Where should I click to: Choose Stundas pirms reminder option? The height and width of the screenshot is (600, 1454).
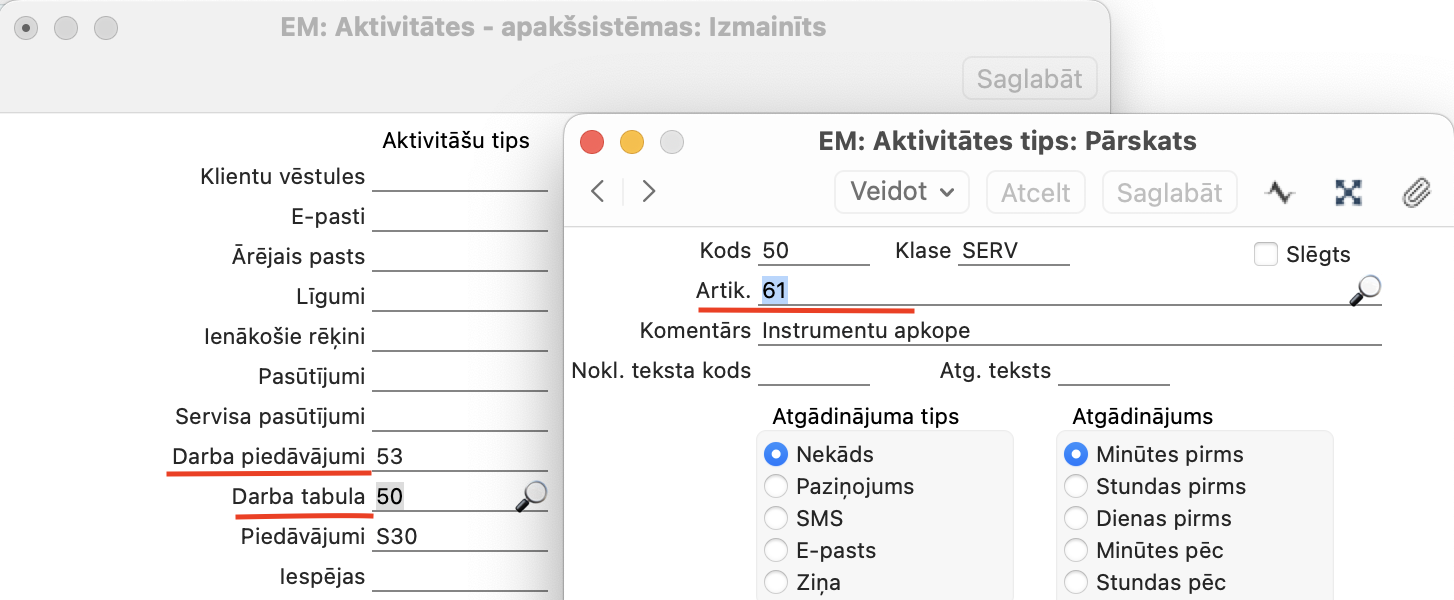pos(1075,487)
